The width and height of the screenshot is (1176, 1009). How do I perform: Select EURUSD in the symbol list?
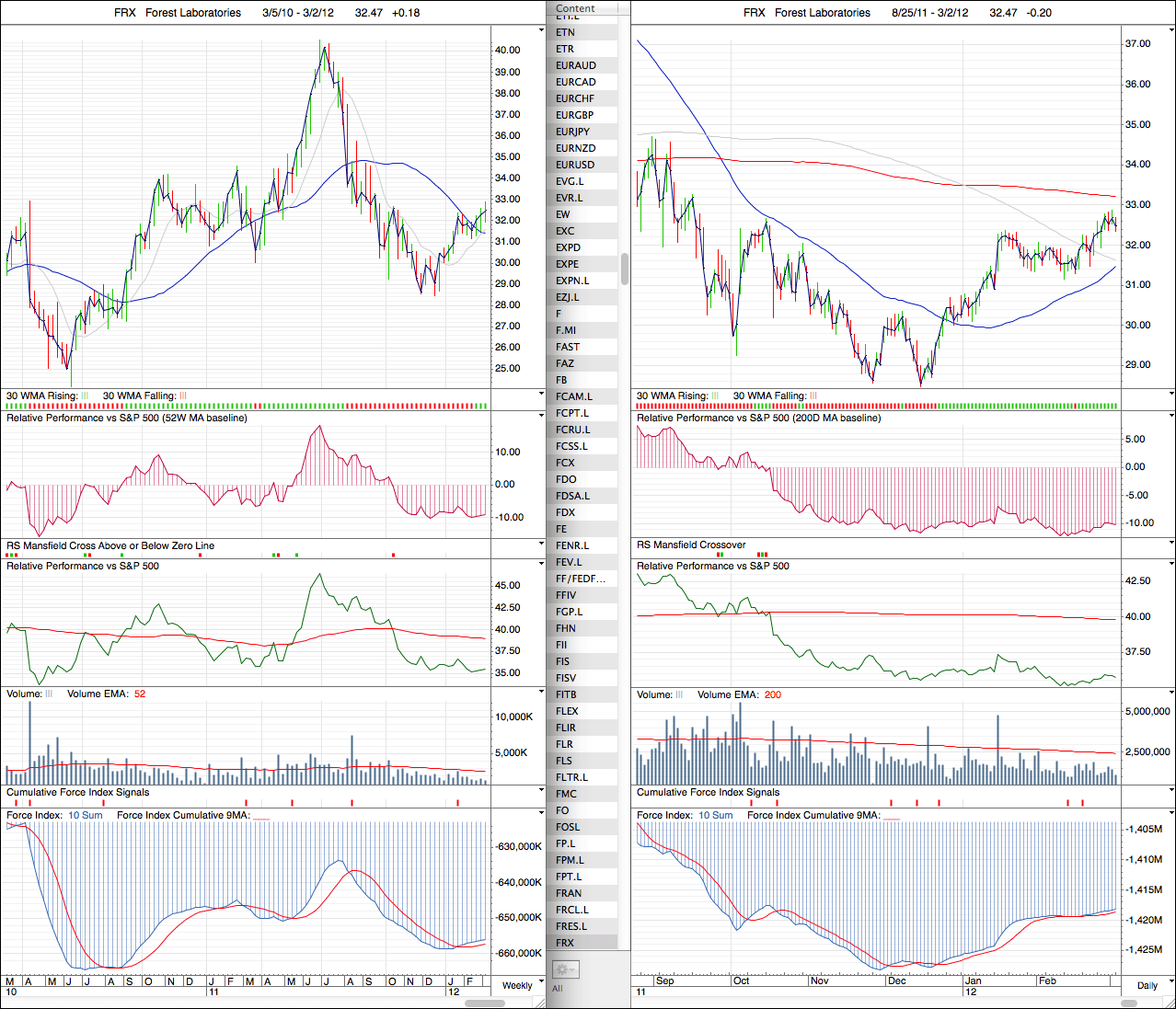coord(575,165)
